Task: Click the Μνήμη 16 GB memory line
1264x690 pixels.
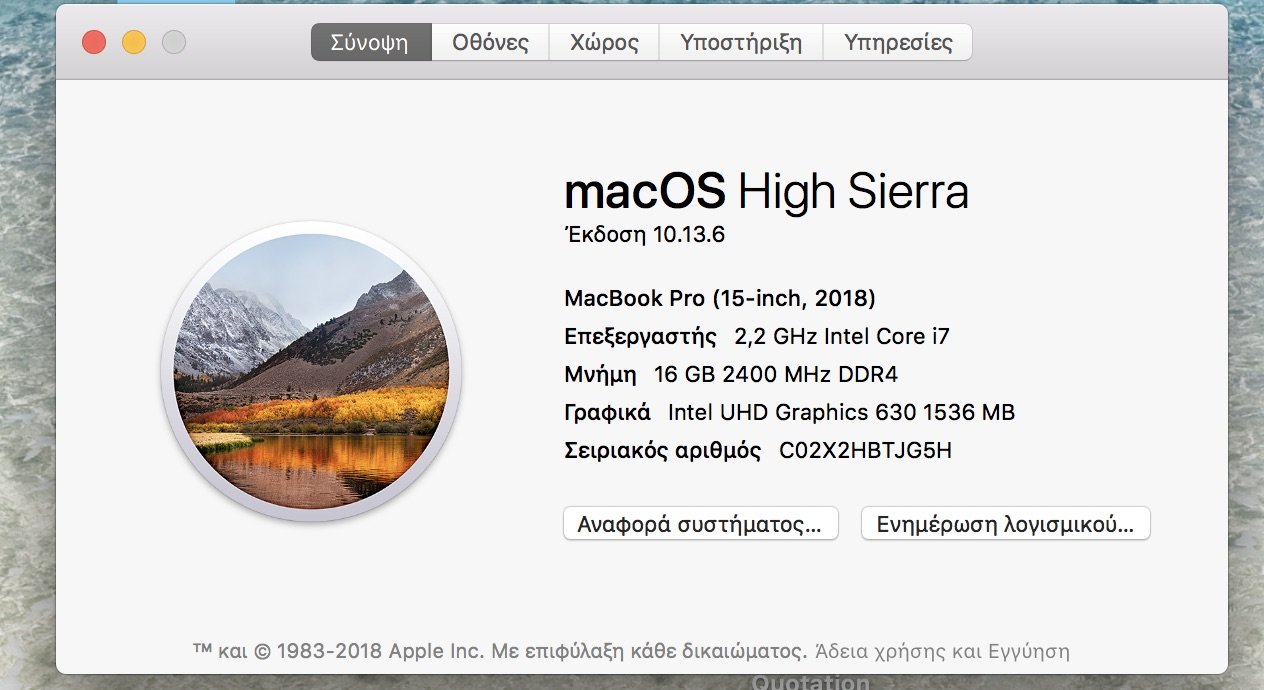Action: [x=731, y=375]
